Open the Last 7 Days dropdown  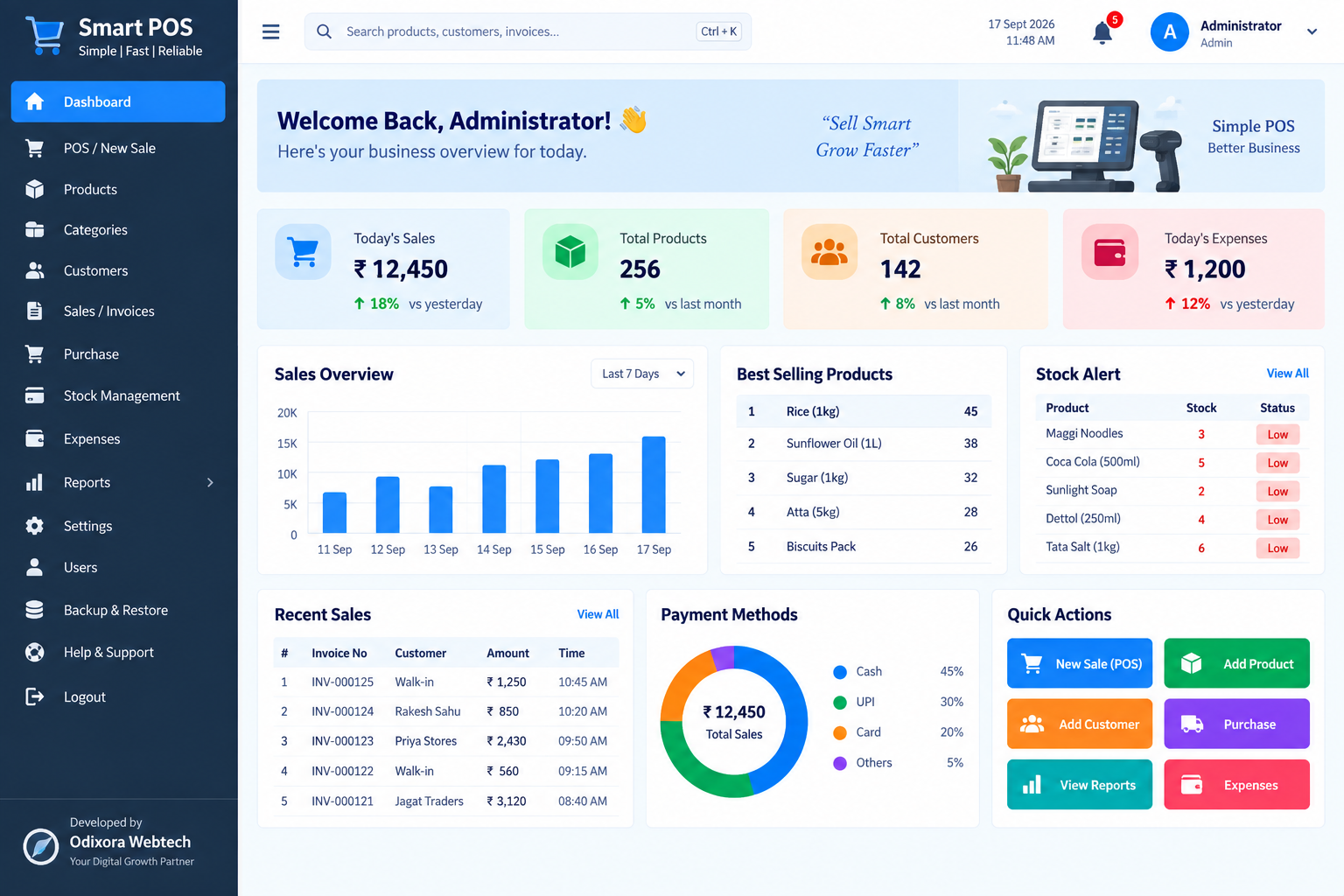pos(642,374)
